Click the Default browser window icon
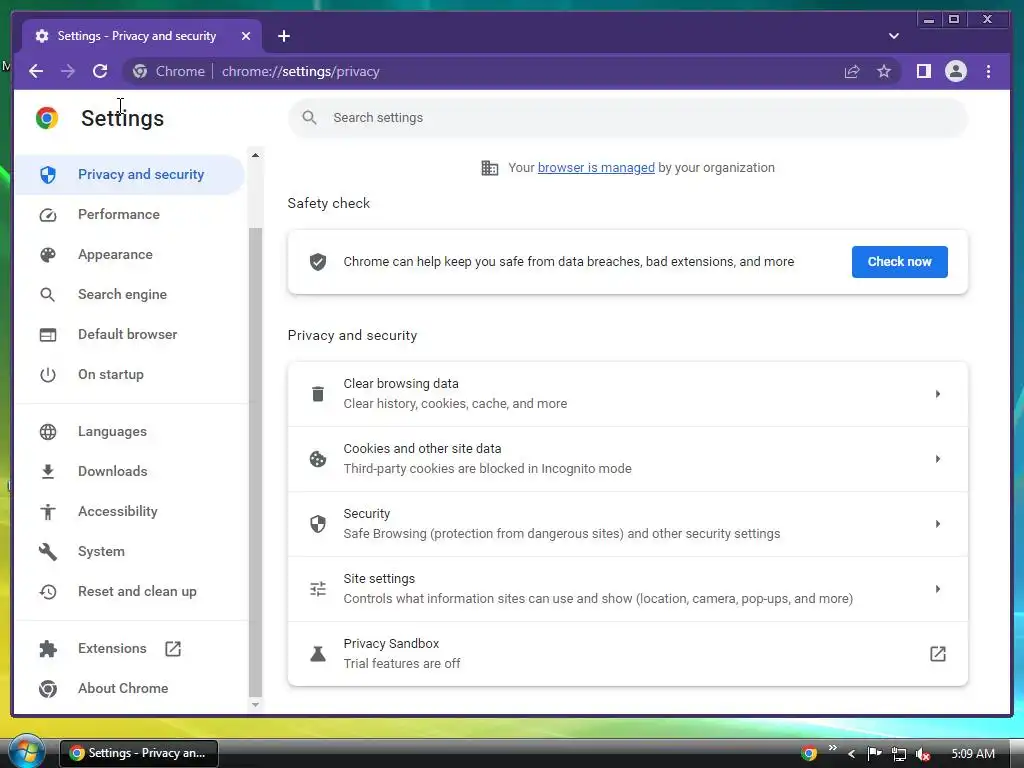1024x768 pixels. coord(48,335)
